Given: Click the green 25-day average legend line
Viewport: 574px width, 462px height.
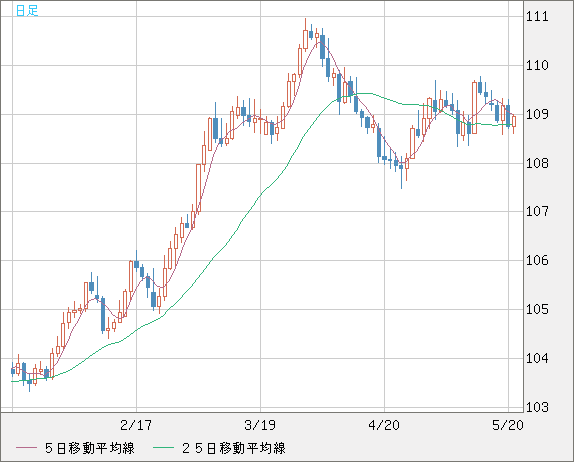Looking at the screenshot, I should pos(163,448).
